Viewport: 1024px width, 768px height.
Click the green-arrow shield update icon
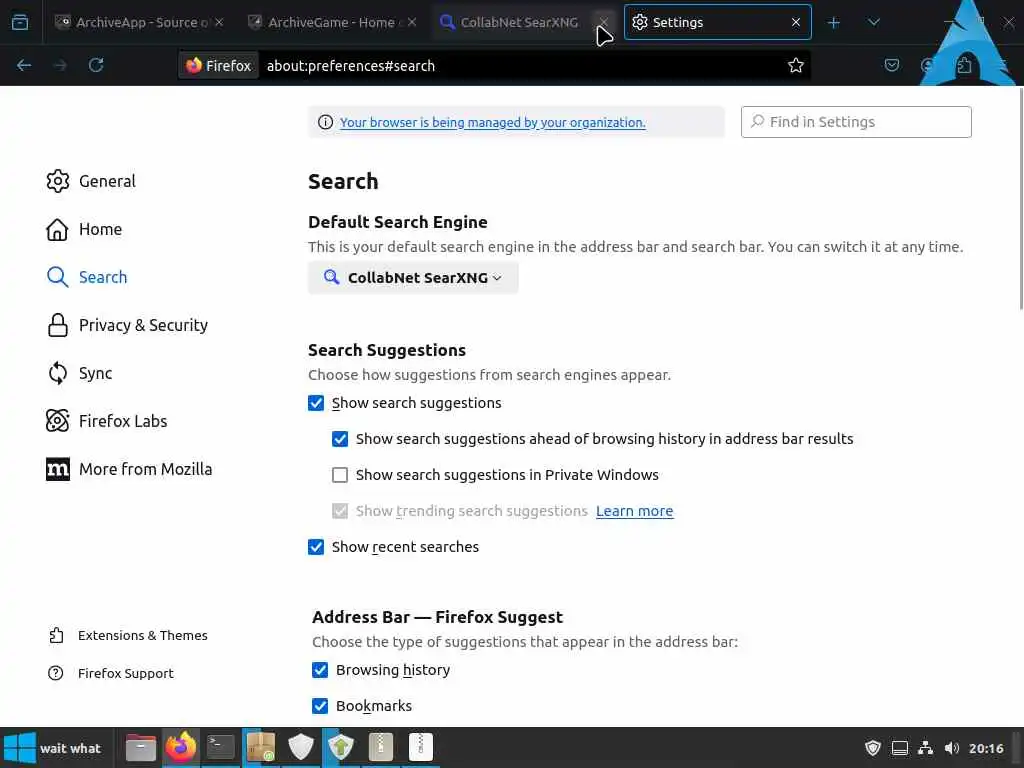click(340, 748)
